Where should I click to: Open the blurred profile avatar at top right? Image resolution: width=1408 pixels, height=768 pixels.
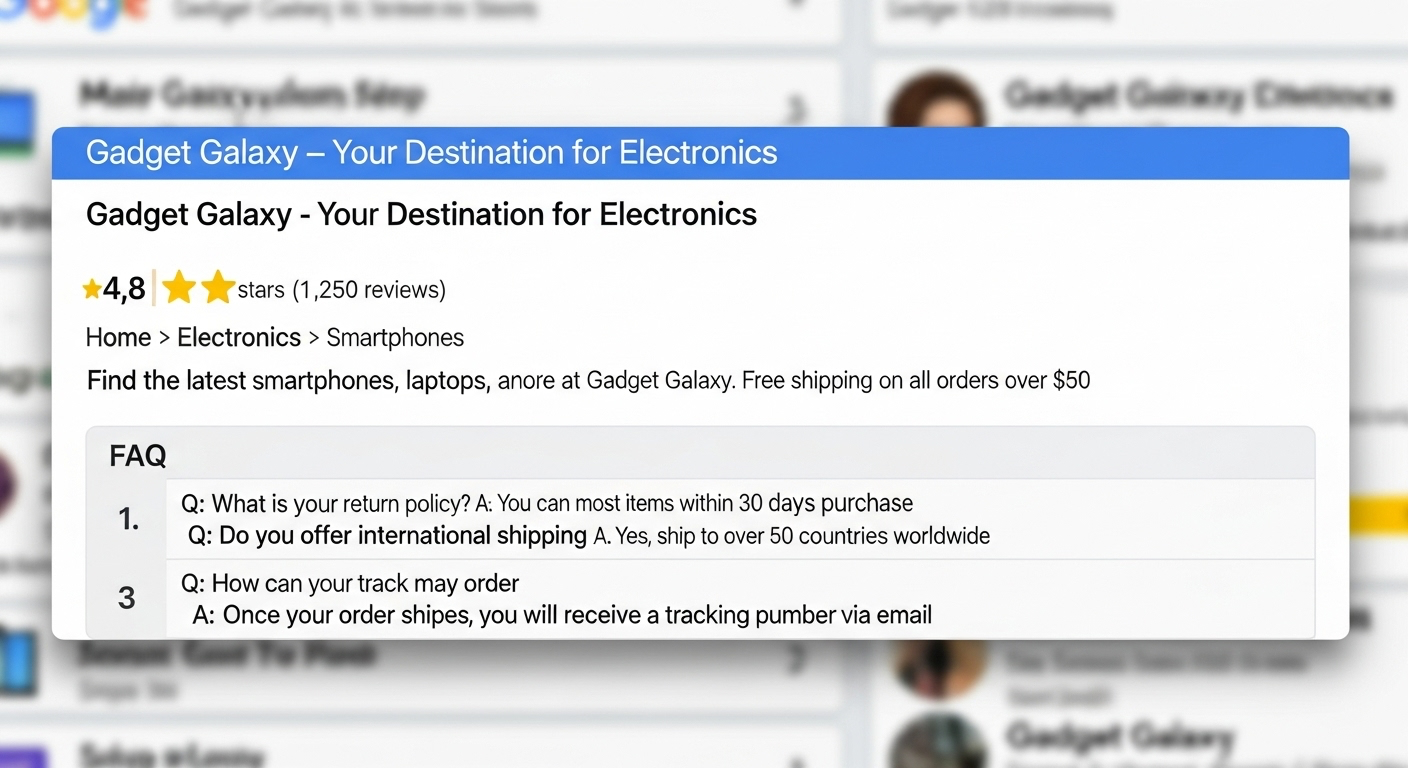[935, 102]
